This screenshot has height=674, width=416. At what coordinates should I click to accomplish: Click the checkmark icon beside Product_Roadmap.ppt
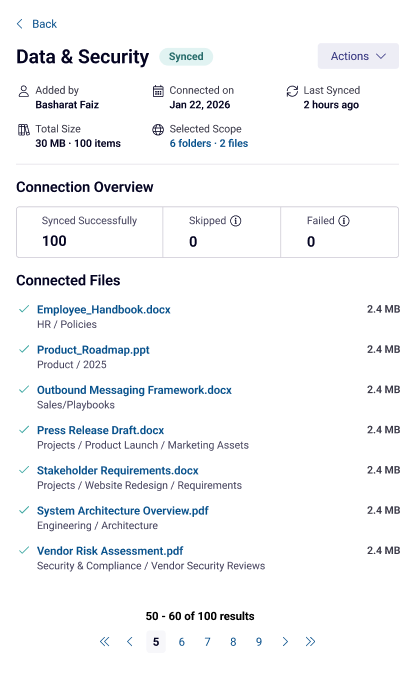(24, 349)
